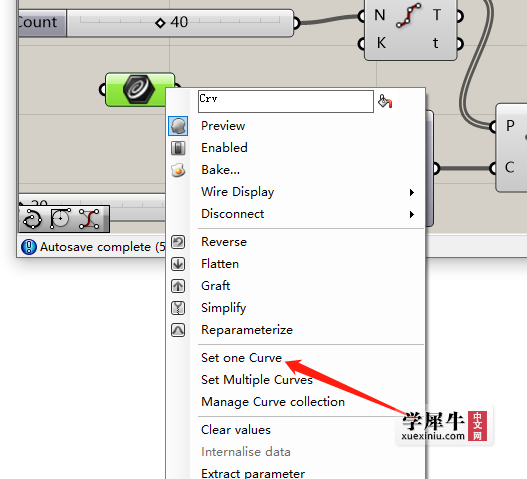Screen dimensions: 527x479
Task: Click the Flatten down-arrow icon
Action: pyautogui.click(x=178, y=264)
